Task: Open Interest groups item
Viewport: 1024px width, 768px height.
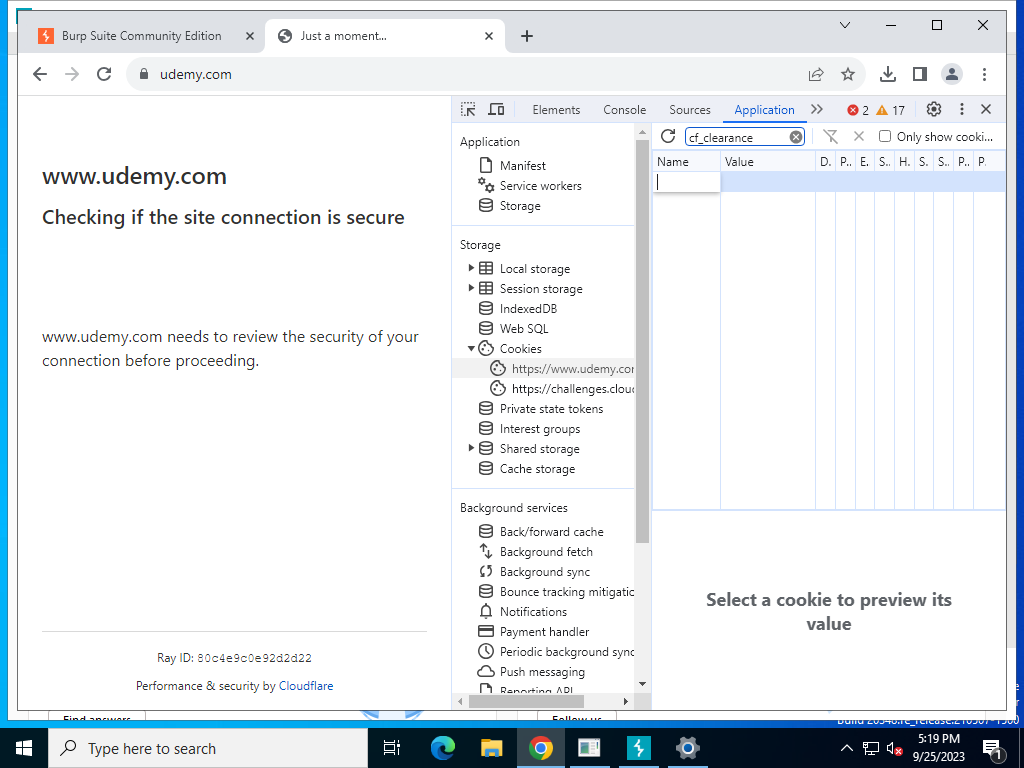Action: pyautogui.click(x=539, y=428)
